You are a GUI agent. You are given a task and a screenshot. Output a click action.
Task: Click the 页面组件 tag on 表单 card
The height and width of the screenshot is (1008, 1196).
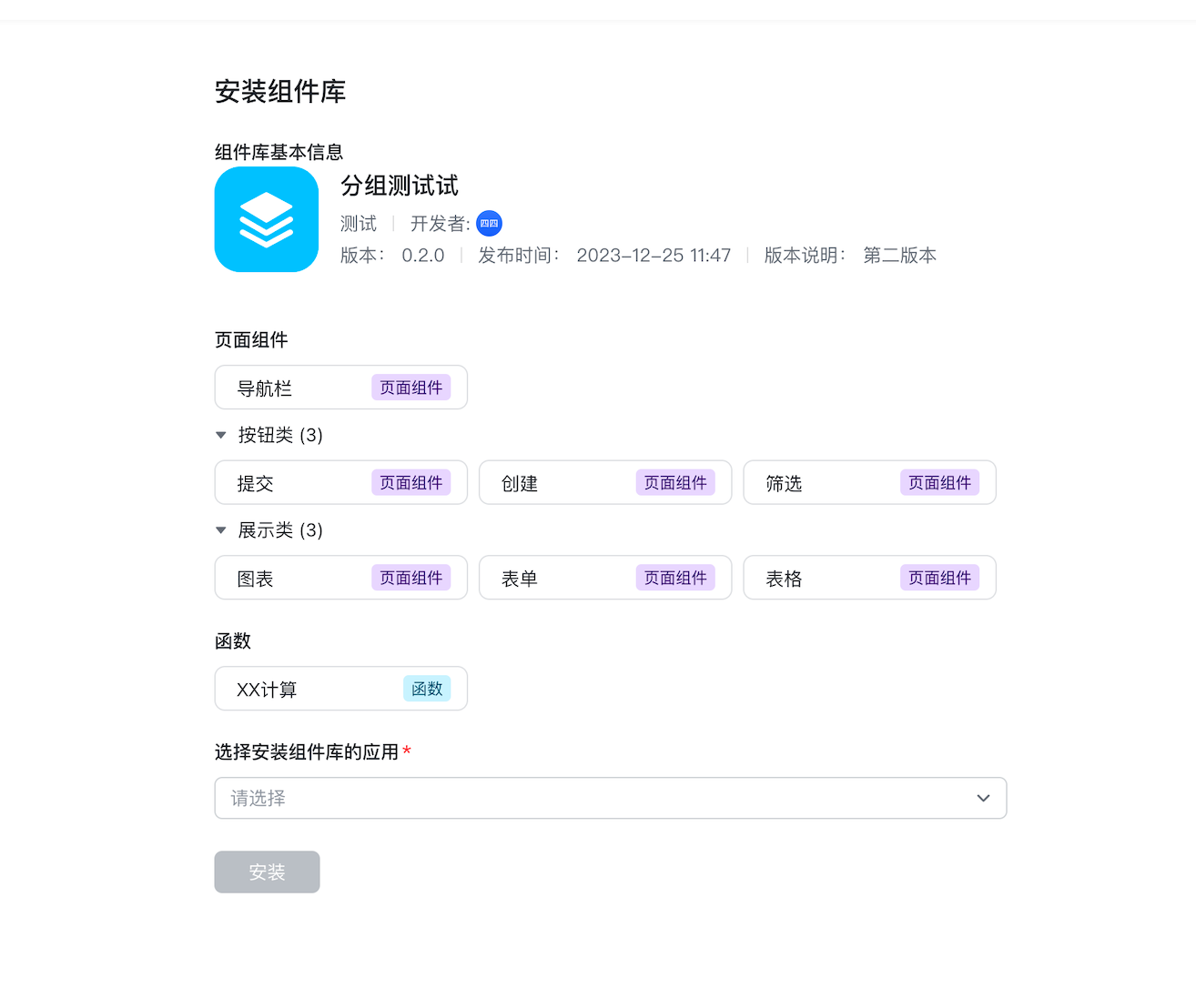pyautogui.click(x=675, y=578)
